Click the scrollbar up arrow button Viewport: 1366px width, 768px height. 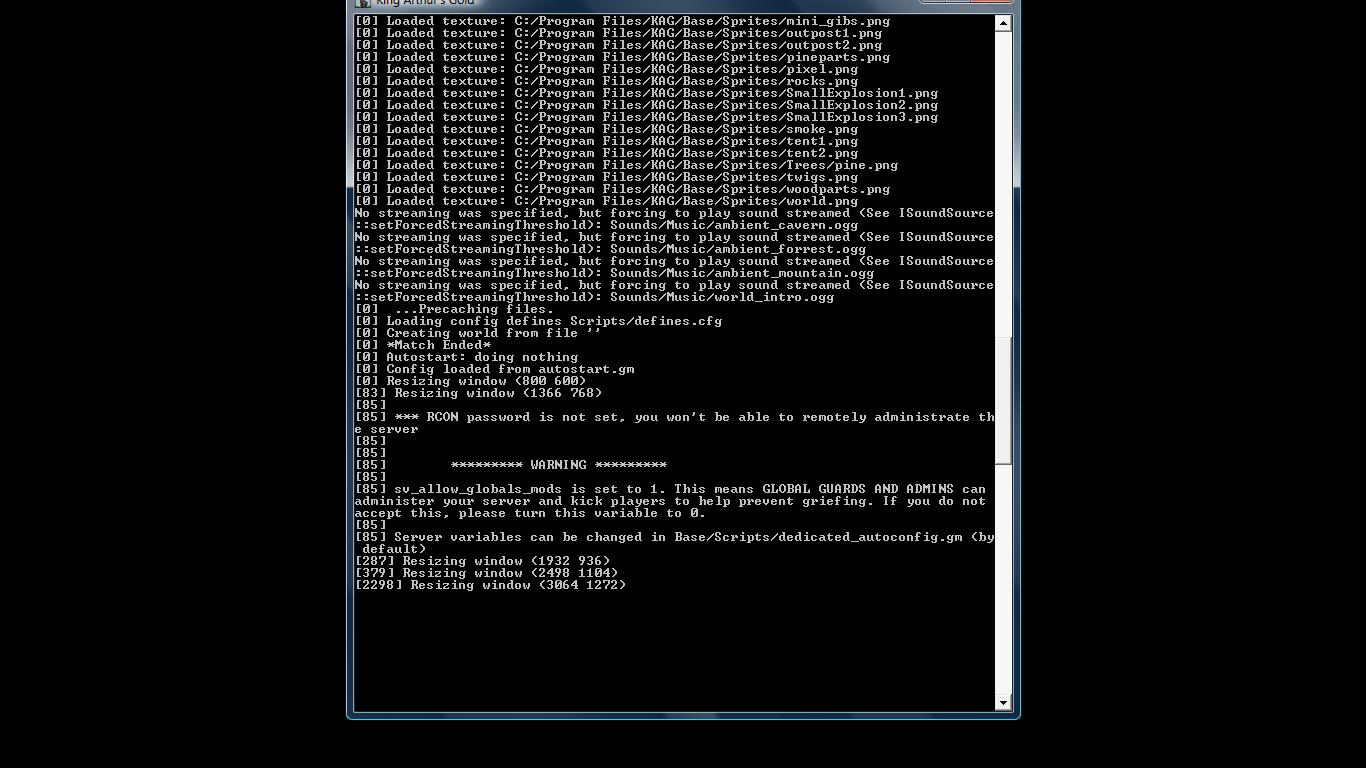(1003, 23)
